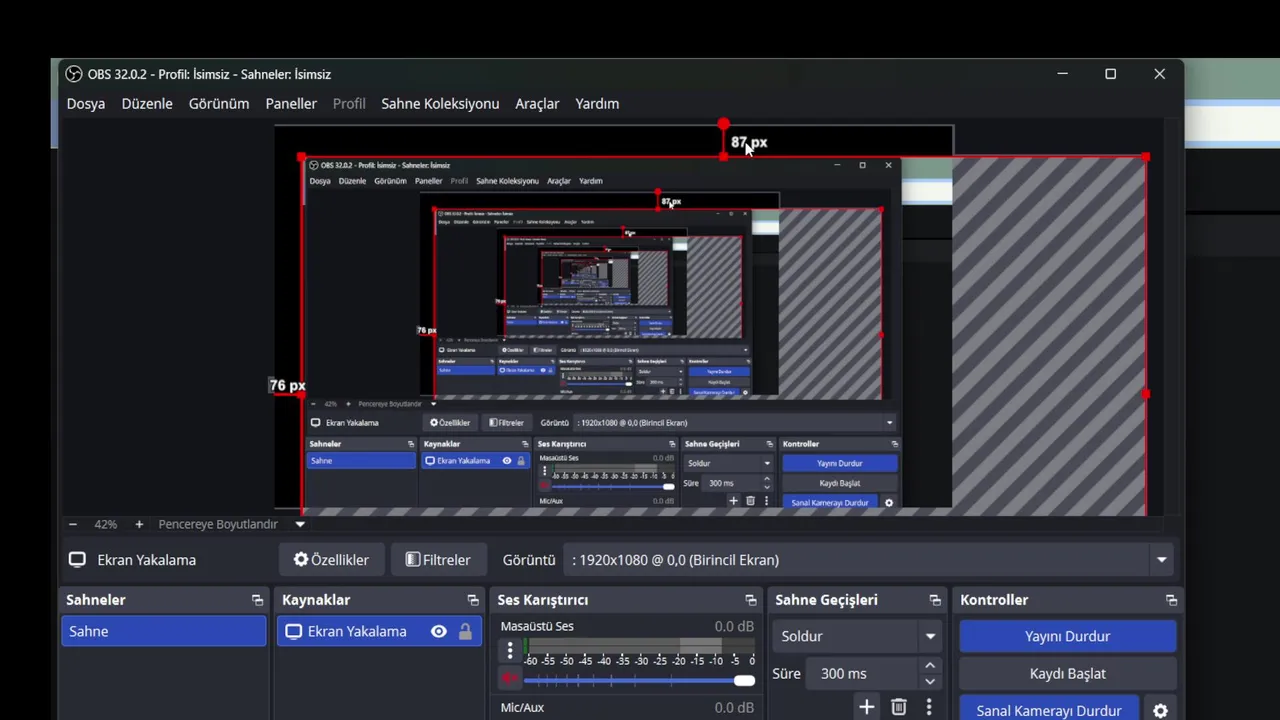Increase transition duration with the up arrow
This screenshot has height=720, width=1280.
tap(930, 666)
